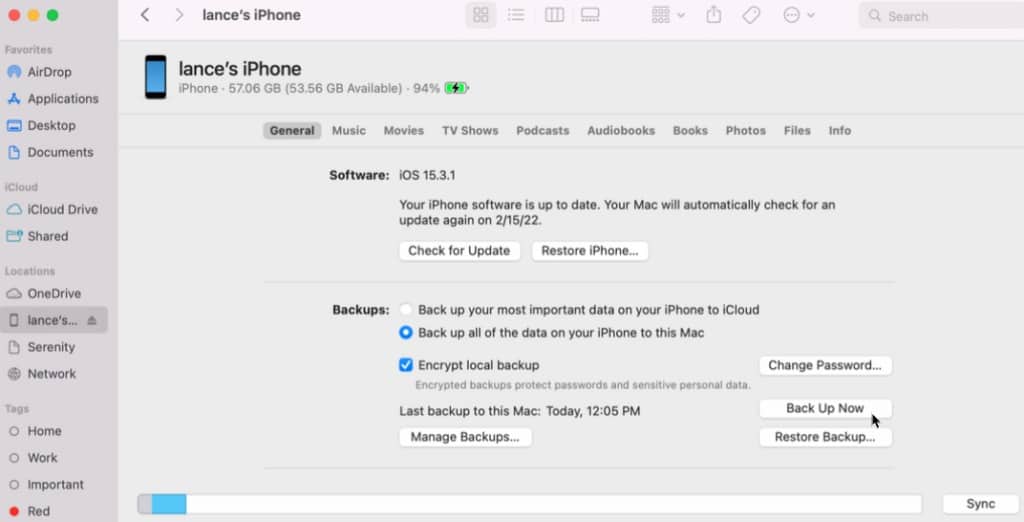
Task: Click the Edit Tags icon
Action: point(751,15)
